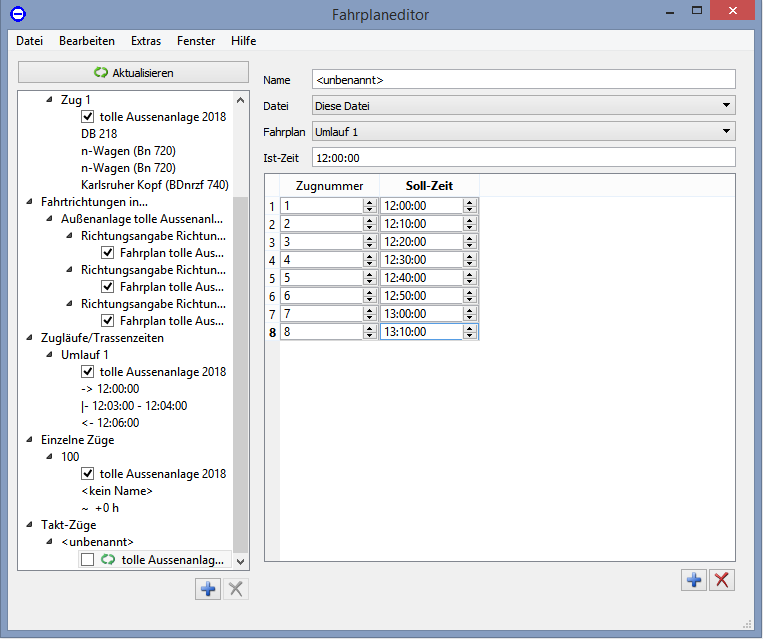Toggle the checkbox under Einzelne Züge 100
Screen dimensions: 763x639
(88, 474)
